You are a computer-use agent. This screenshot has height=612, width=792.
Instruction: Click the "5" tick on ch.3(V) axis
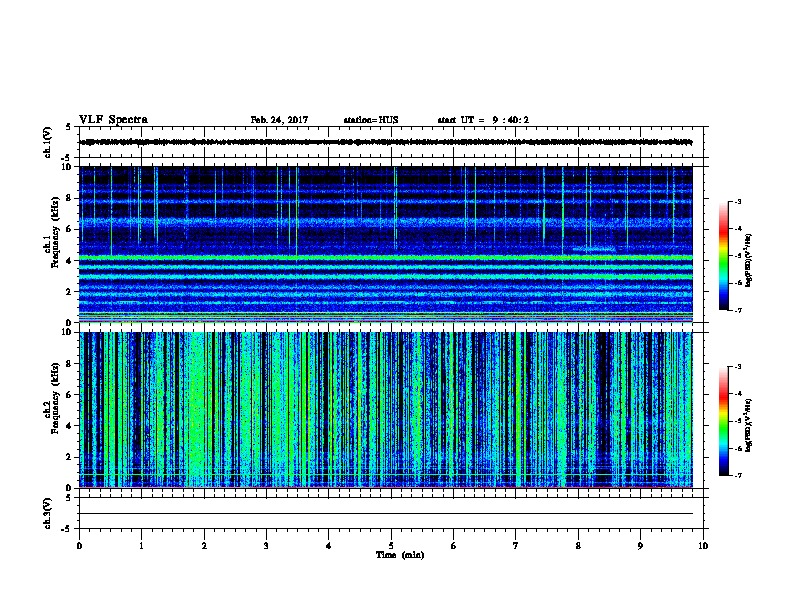68,498
